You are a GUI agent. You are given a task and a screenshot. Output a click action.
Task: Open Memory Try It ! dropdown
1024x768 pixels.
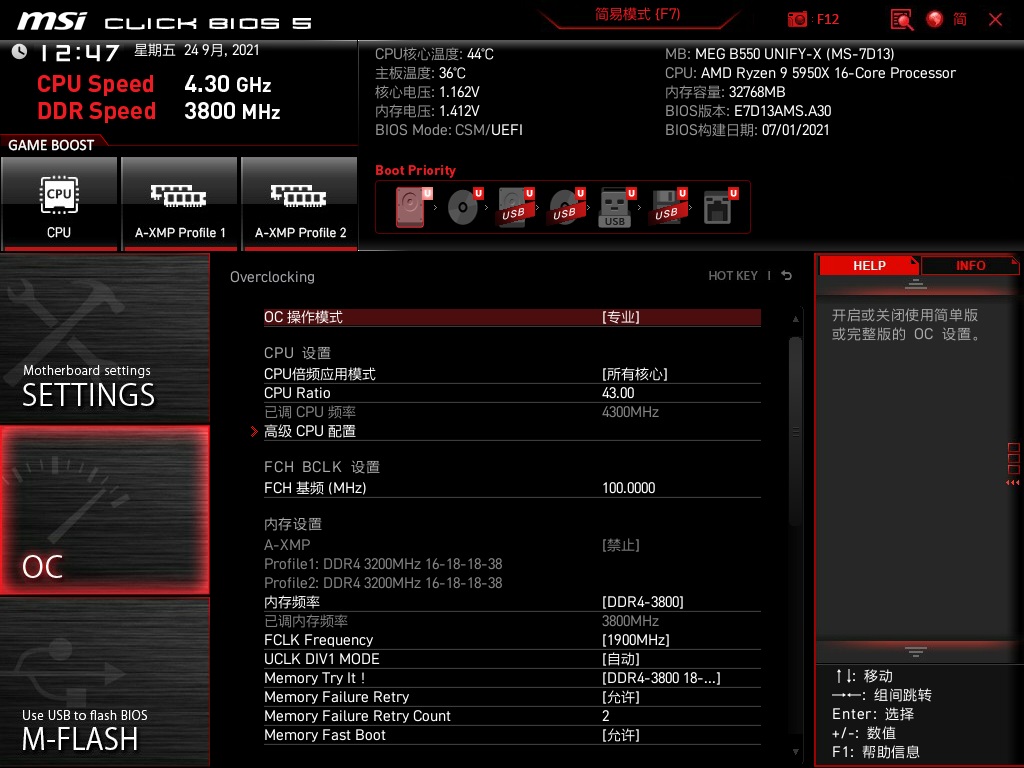512,678
